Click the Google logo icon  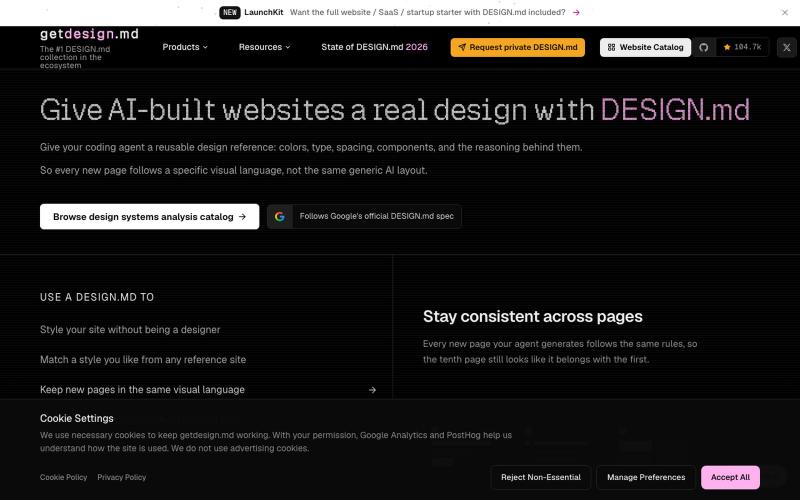[280, 216]
